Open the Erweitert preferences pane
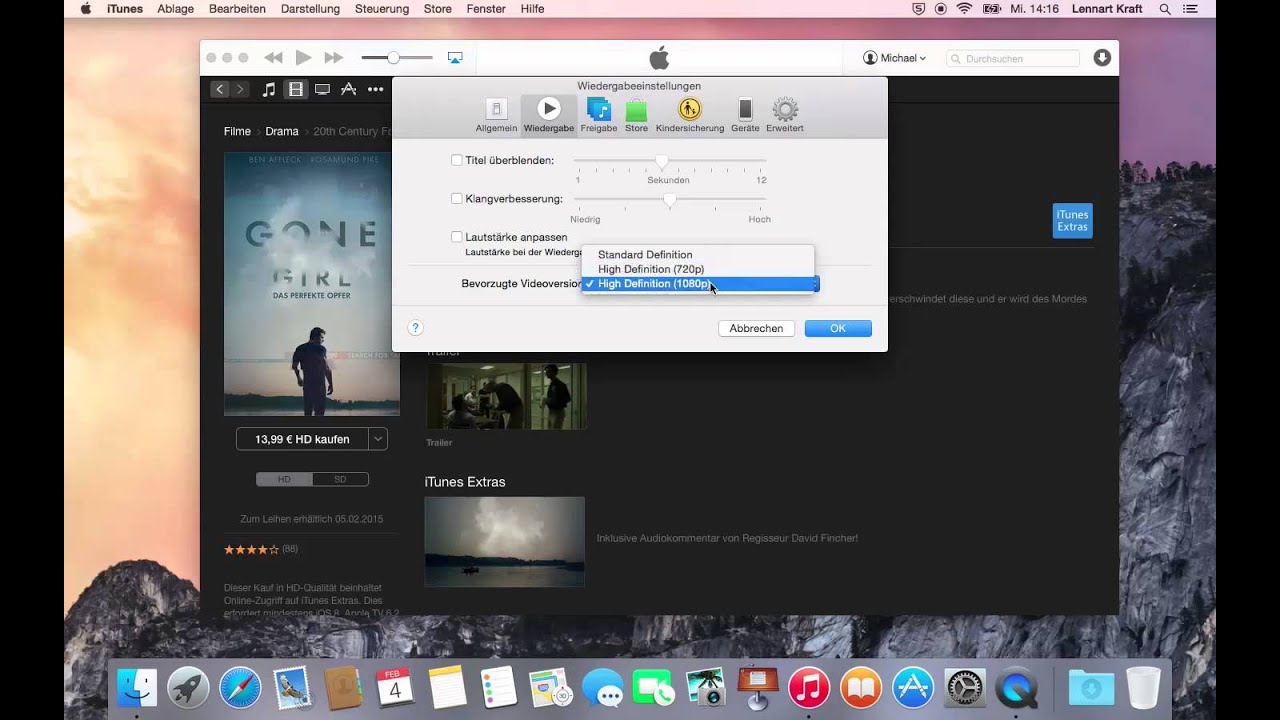This screenshot has height=720, width=1280. [x=785, y=115]
